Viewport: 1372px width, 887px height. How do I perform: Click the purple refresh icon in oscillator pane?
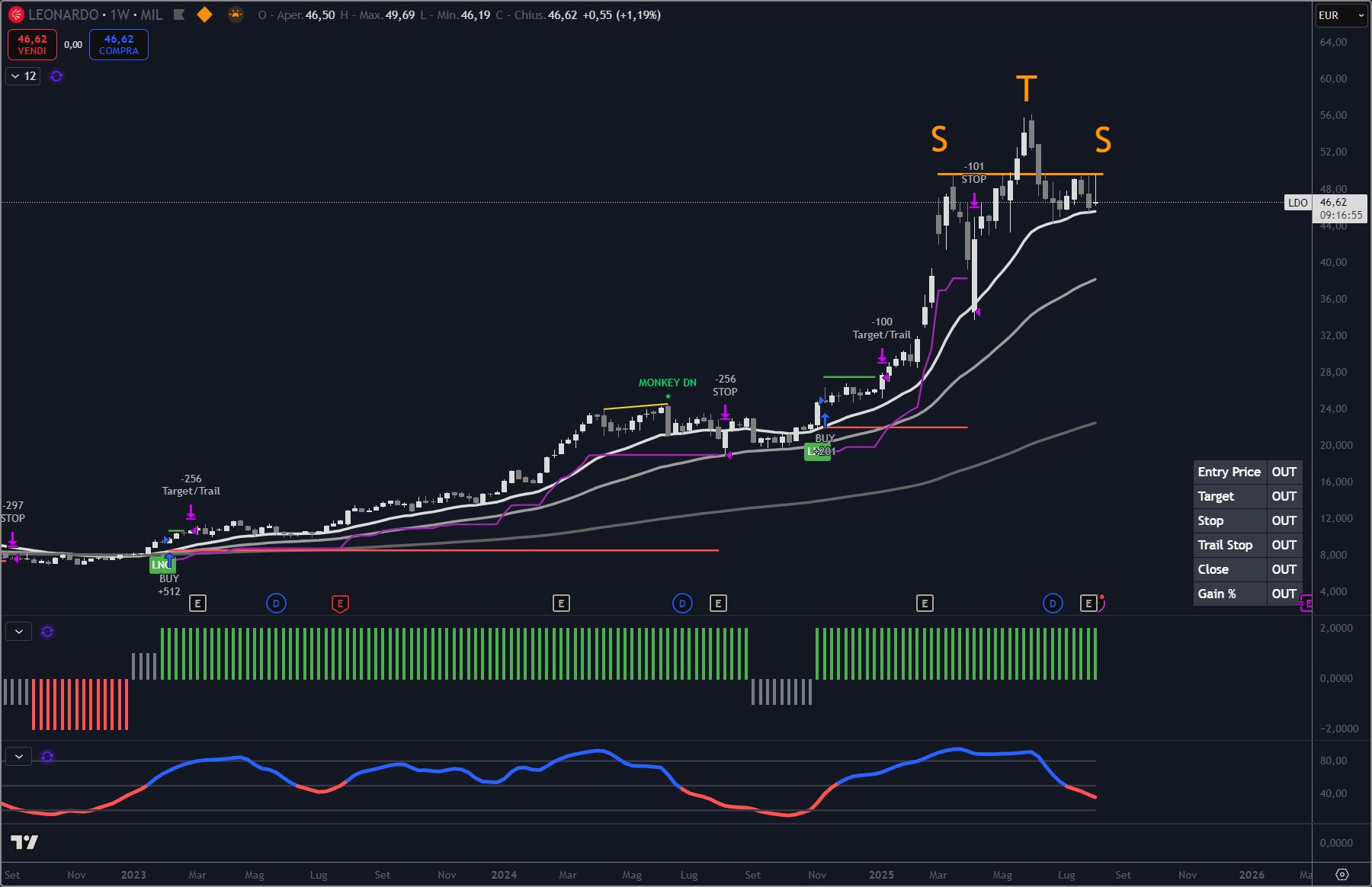click(47, 757)
